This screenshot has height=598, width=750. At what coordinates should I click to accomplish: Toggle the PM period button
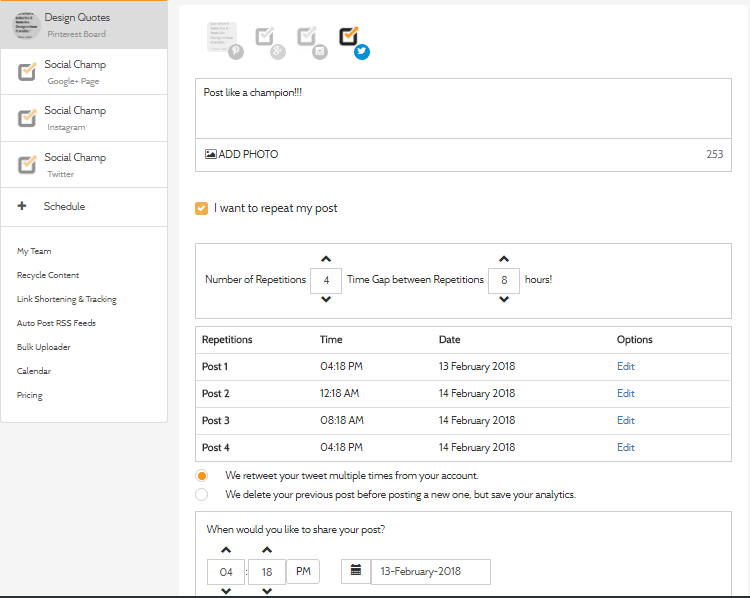coord(303,572)
